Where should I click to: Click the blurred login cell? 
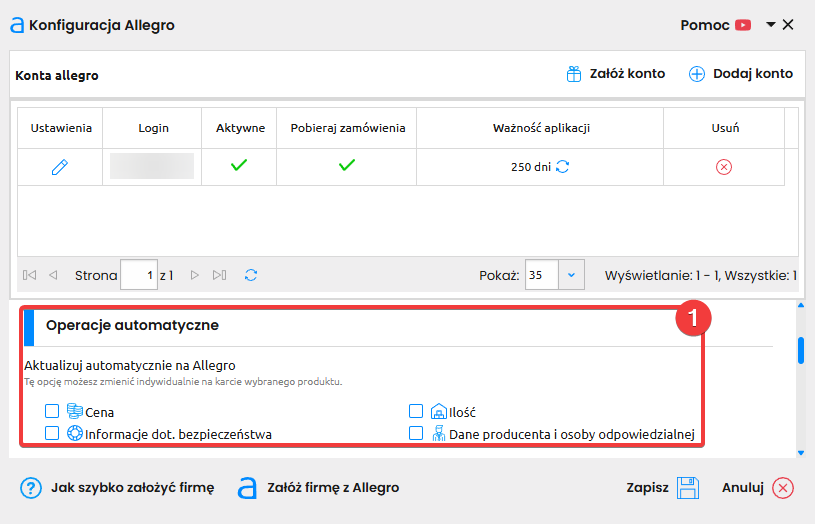coord(152,166)
